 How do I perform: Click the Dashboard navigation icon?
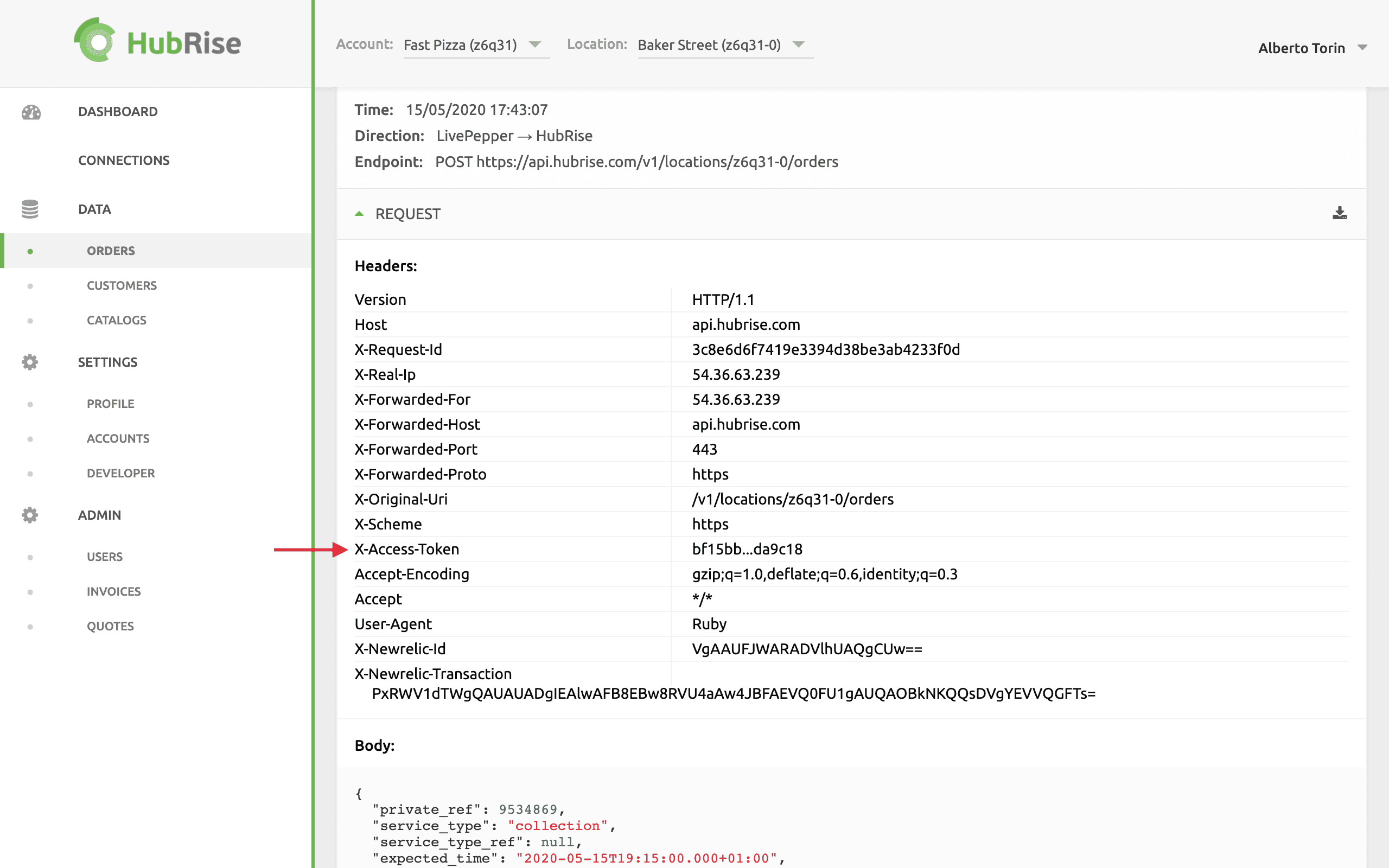pyautogui.click(x=29, y=110)
